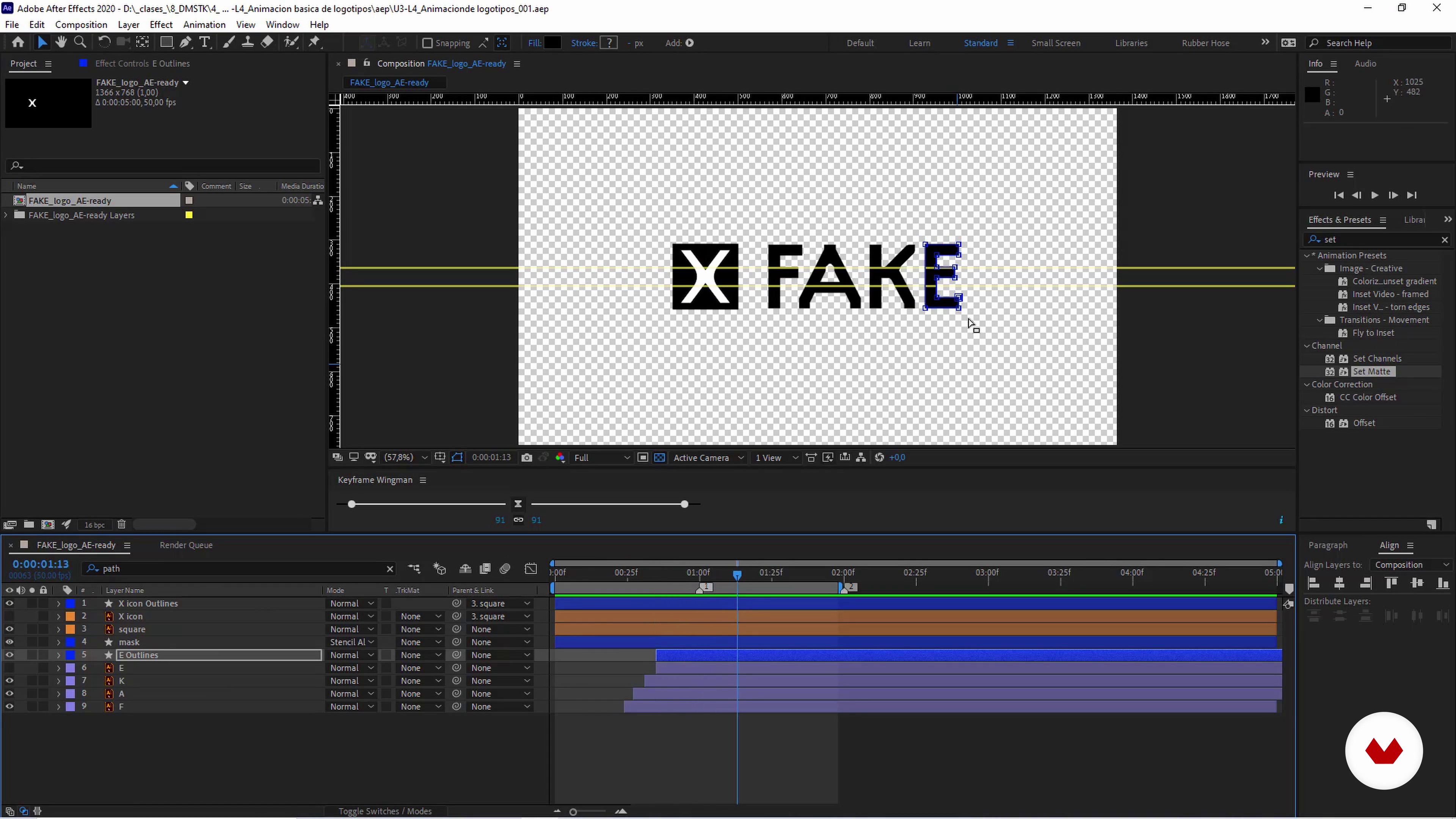Play the preview
The width and height of the screenshot is (1456, 819).
pos(1374,195)
